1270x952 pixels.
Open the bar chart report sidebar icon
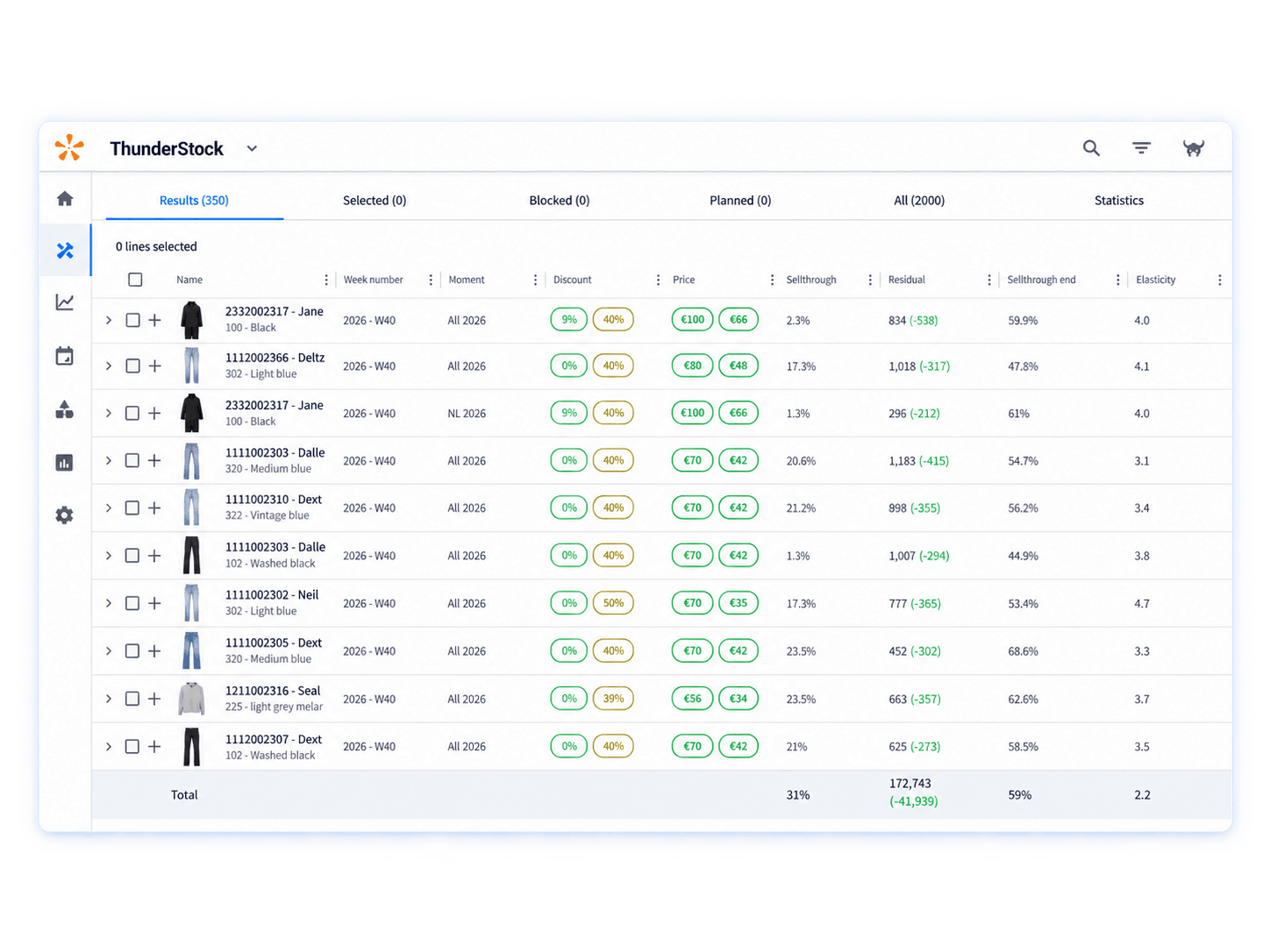(x=65, y=462)
